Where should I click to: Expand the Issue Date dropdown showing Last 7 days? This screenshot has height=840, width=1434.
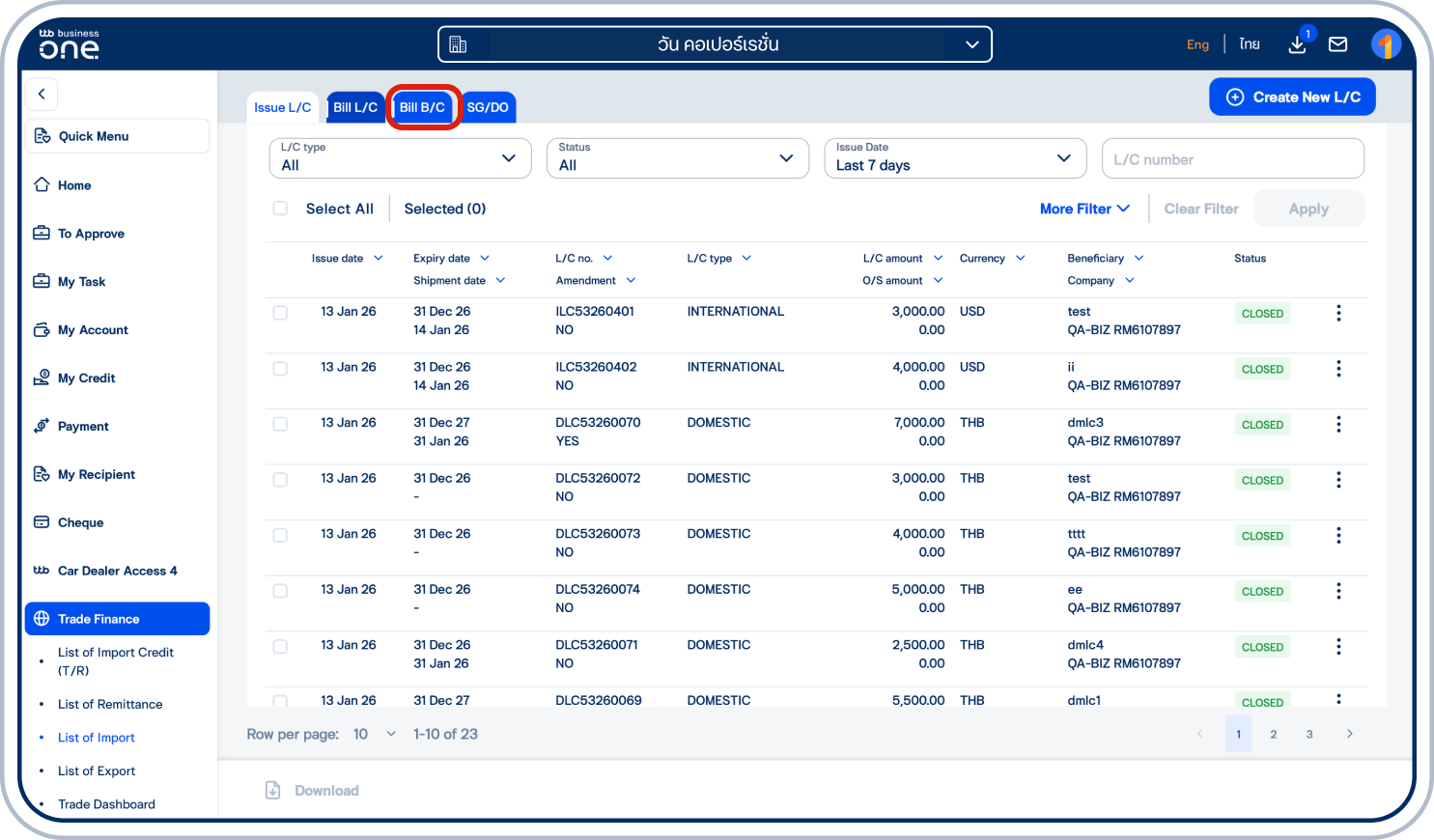pos(955,158)
